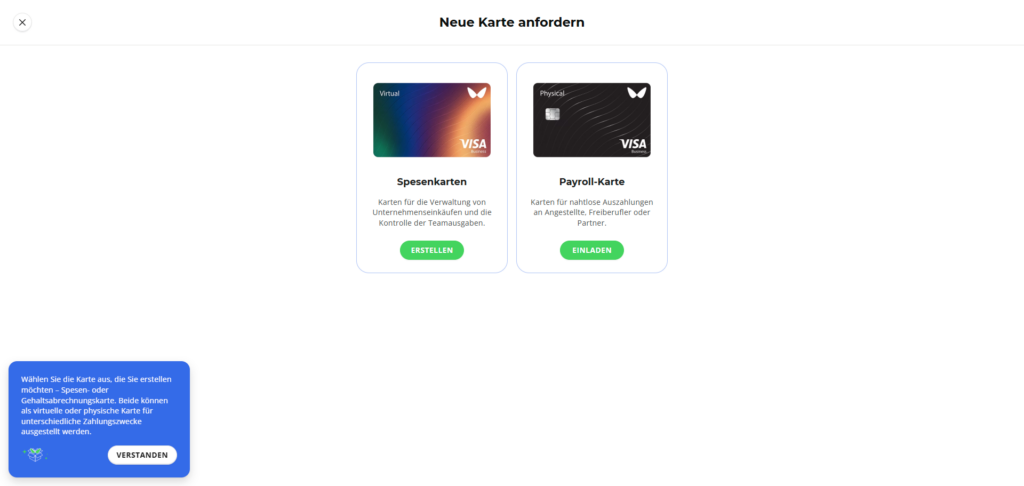This screenshot has height=486, width=1024.
Task: Dismiss the tip with the VERSTANDEN button
Action: tap(142, 455)
